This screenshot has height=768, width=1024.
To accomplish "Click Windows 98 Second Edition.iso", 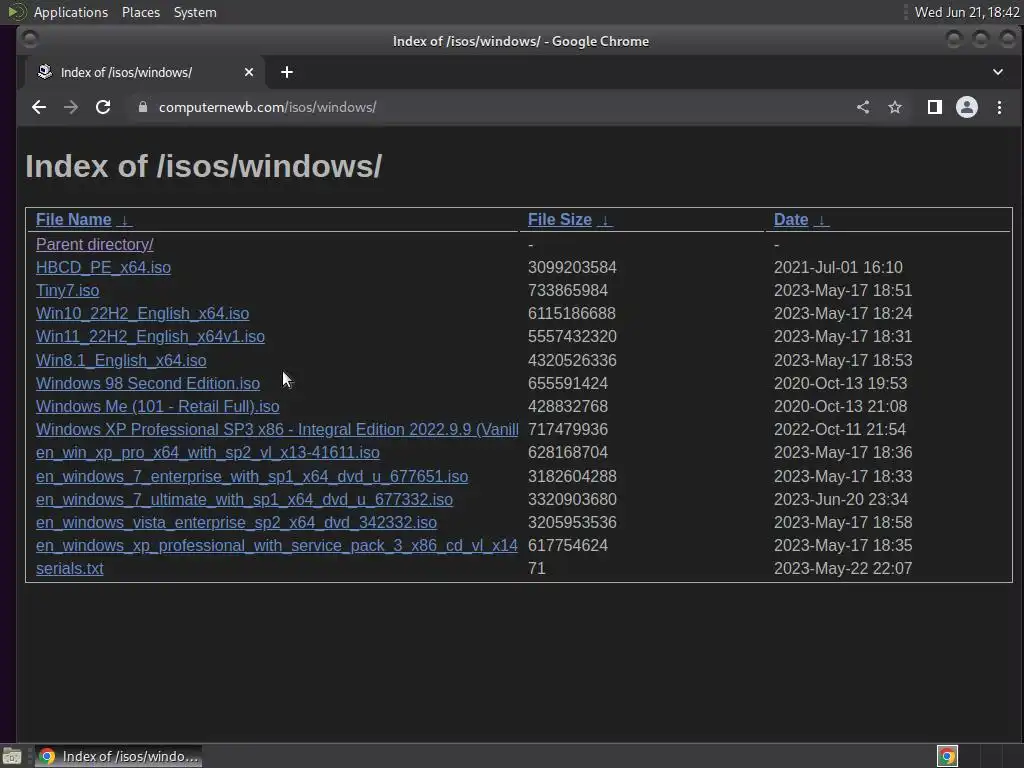I will click(x=148, y=383).
